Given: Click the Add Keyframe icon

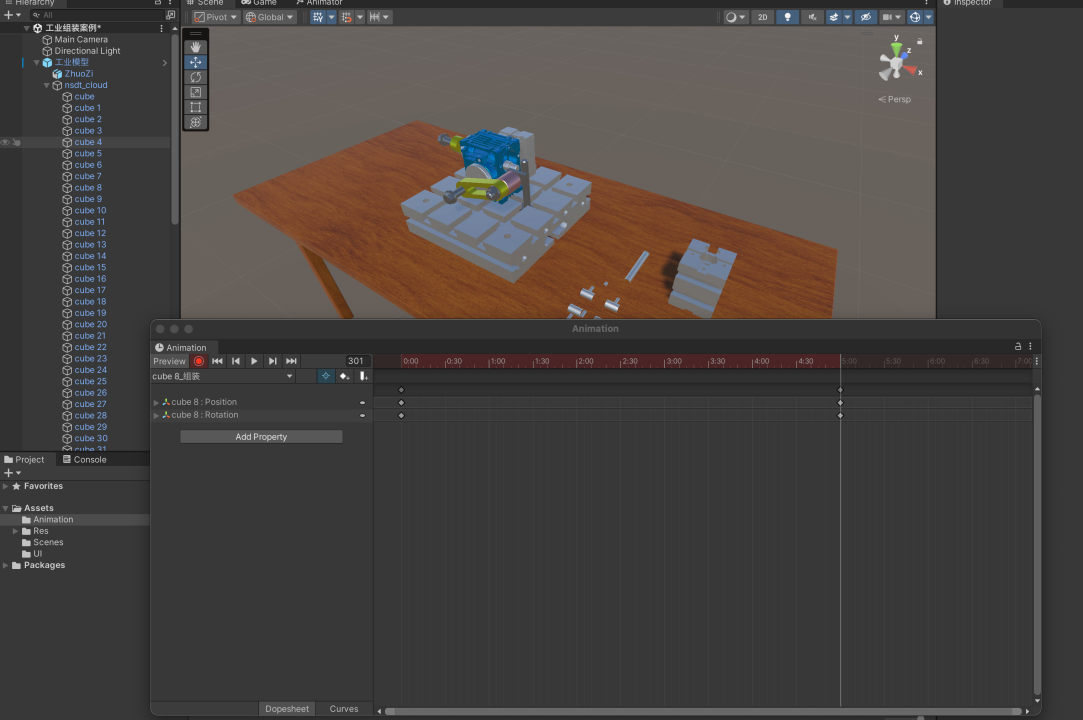Looking at the screenshot, I should point(345,377).
